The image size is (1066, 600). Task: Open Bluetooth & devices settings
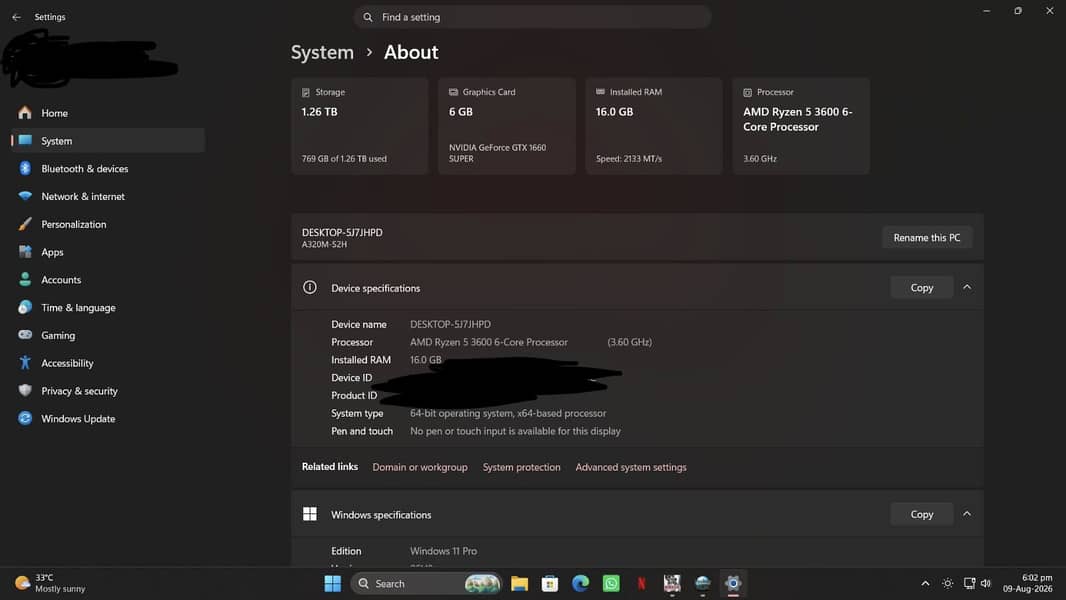point(107,169)
